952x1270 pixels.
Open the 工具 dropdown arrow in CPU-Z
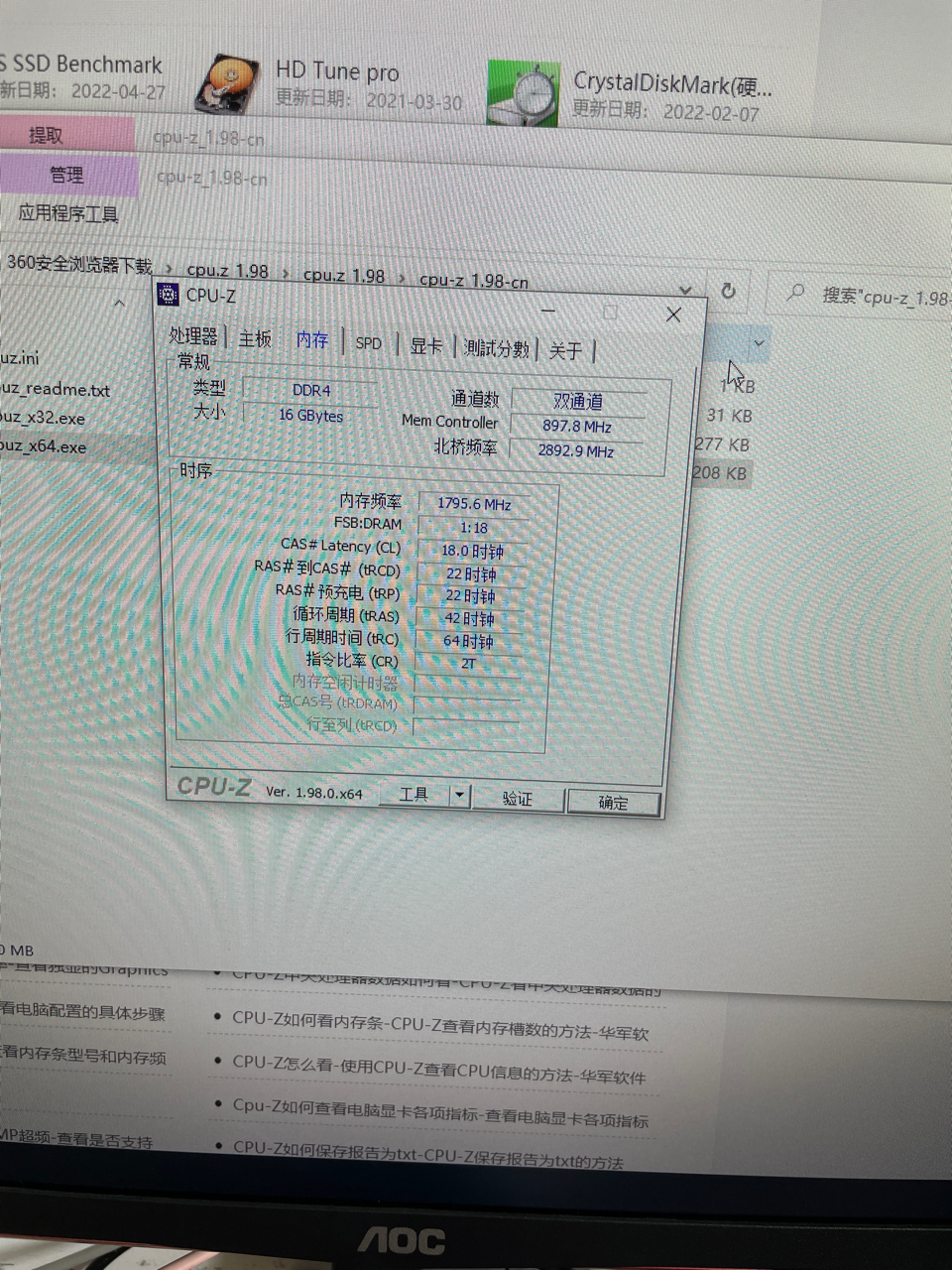click(x=458, y=794)
